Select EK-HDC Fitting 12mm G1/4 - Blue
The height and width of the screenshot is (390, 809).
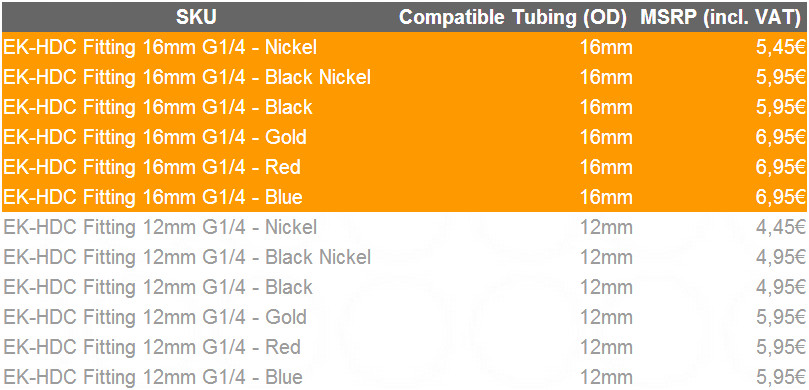pos(404,376)
